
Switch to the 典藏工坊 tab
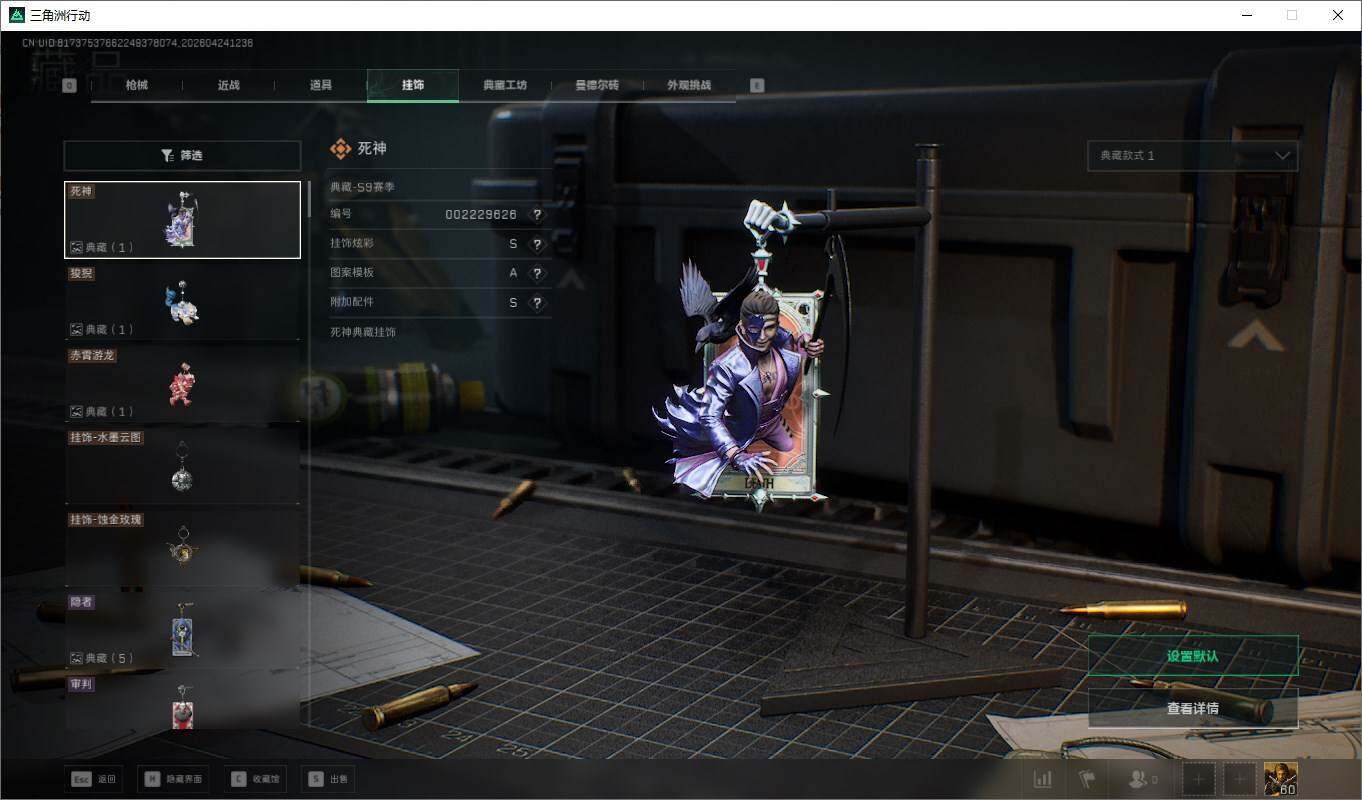tap(504, 86)
